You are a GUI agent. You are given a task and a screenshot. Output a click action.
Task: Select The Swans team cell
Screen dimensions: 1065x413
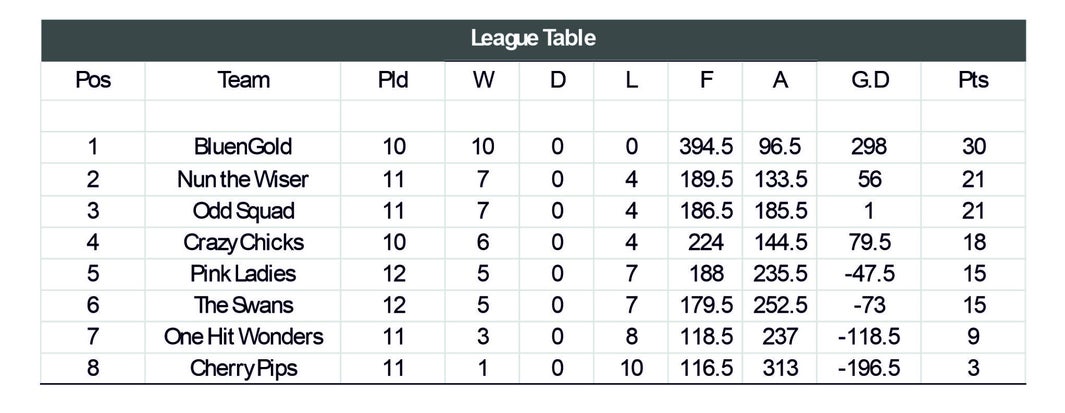click(243, 305)
